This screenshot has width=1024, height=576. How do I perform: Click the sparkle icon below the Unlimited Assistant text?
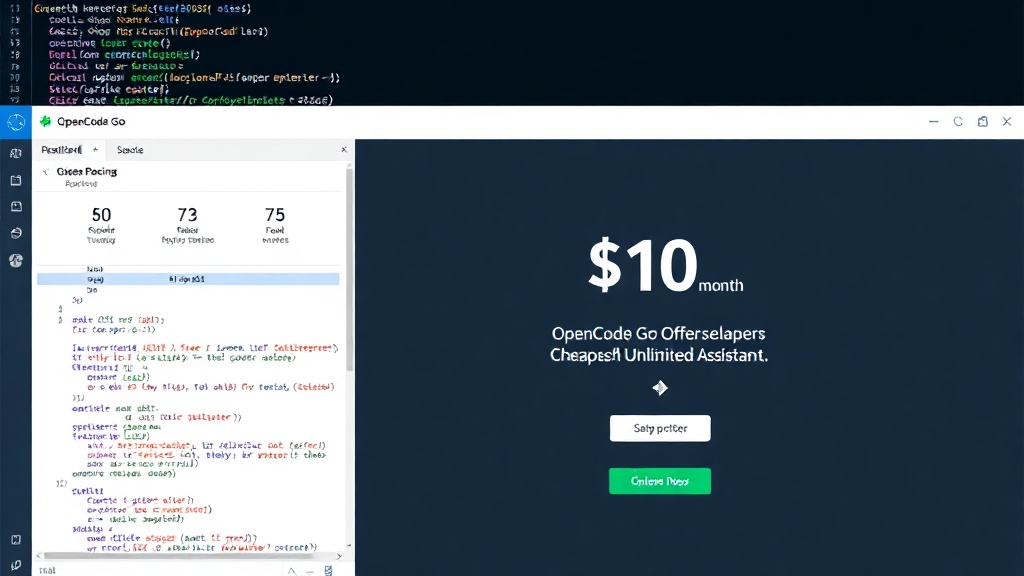click(660, 388)
